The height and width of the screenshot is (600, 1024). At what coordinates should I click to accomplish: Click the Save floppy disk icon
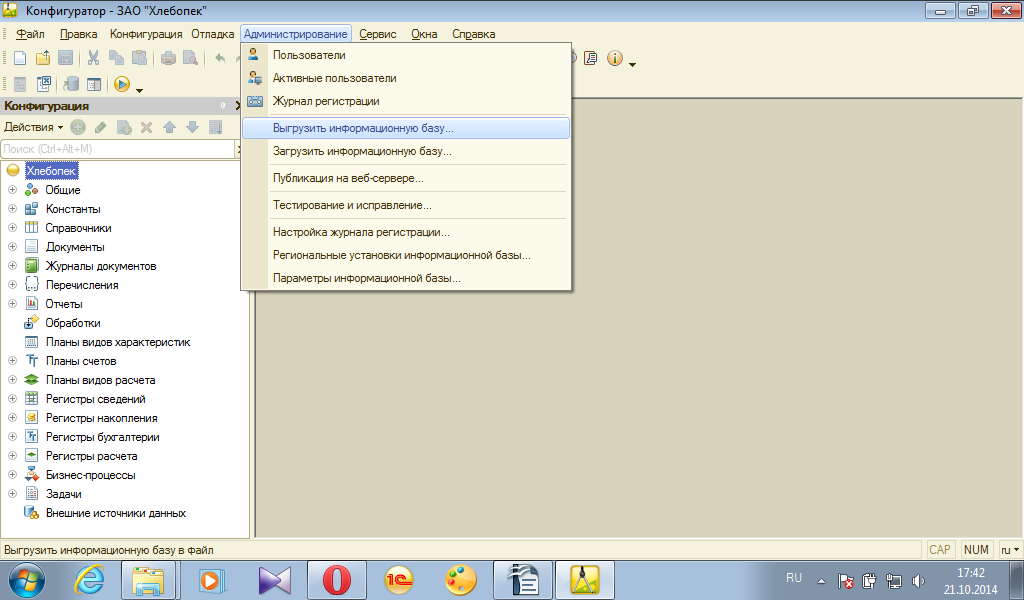pos(65,58)
